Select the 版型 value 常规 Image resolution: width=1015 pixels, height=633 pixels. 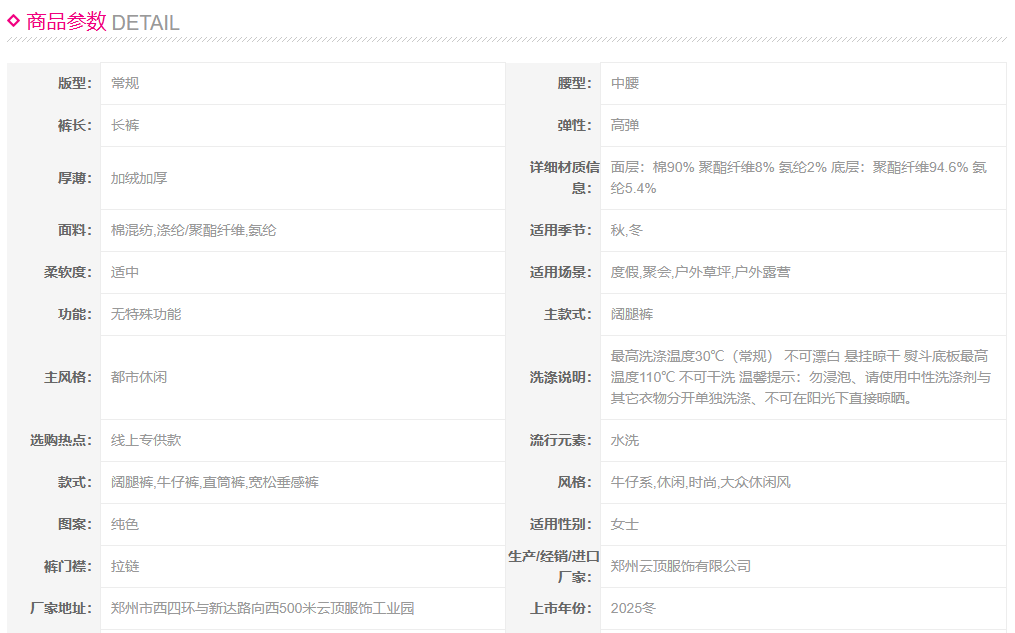point(125,84)
